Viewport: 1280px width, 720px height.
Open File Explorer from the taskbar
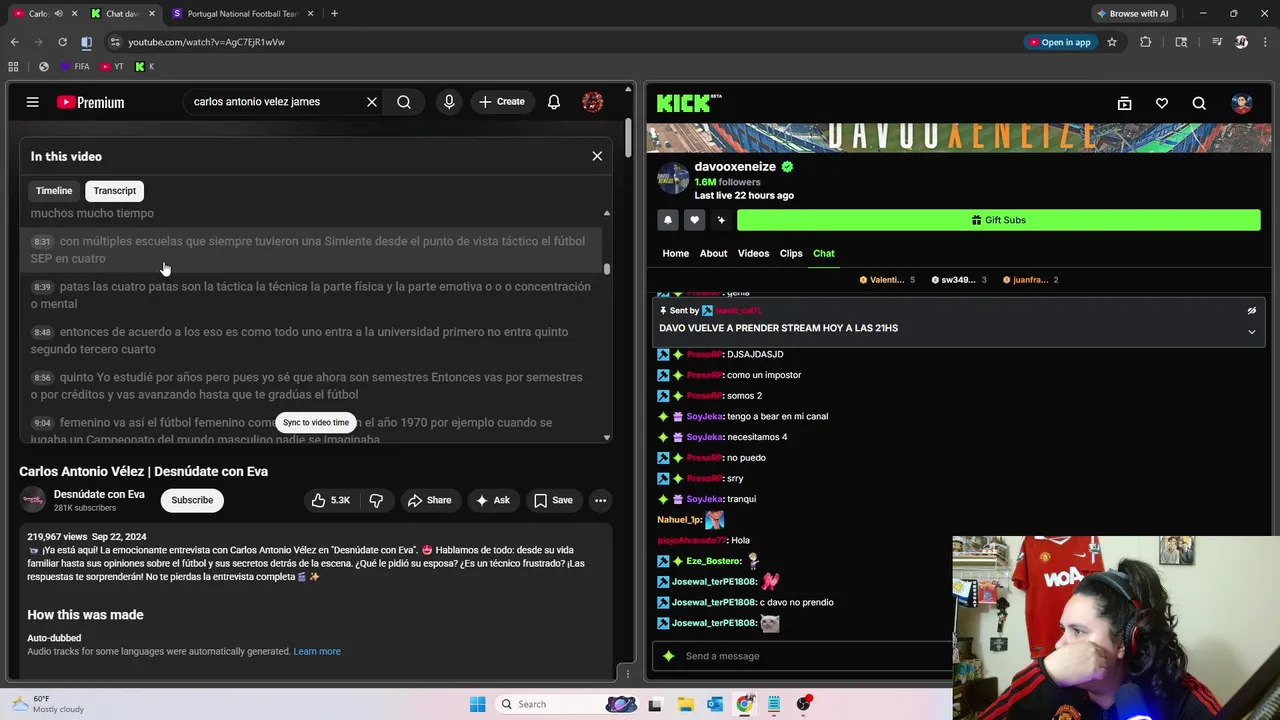point(685,704)
